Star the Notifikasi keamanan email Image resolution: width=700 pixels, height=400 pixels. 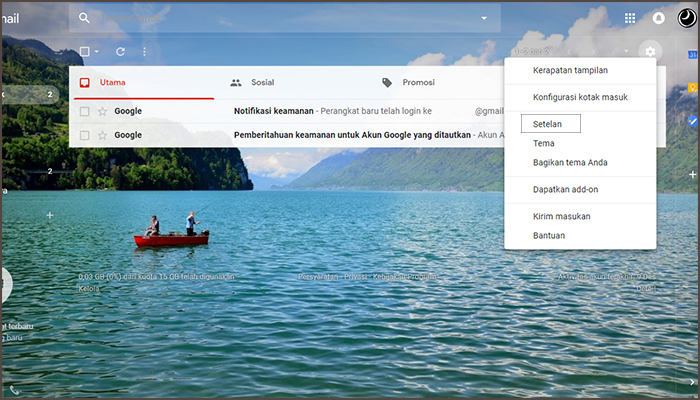101,112
